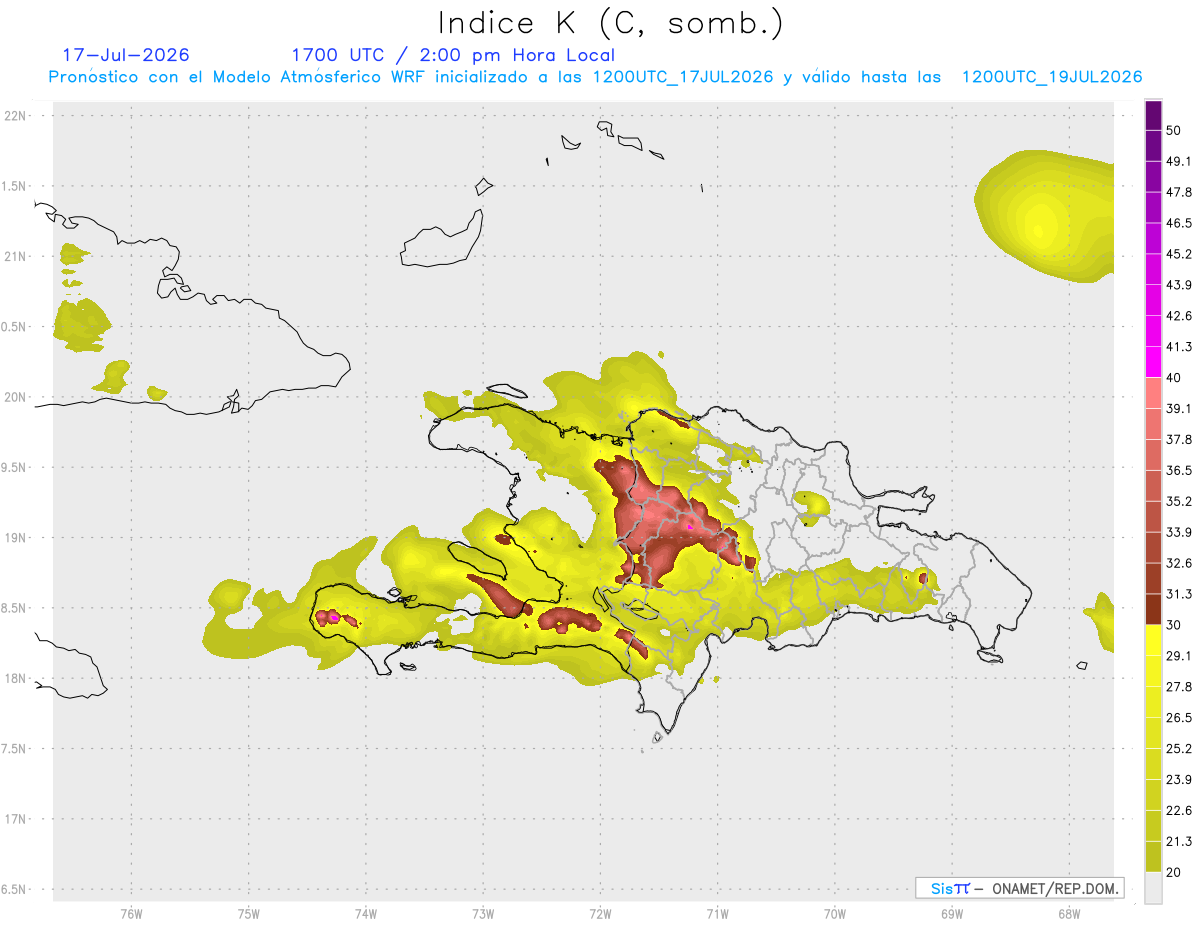Click the '49.1' color bar value

click(x=1179, y=161)
